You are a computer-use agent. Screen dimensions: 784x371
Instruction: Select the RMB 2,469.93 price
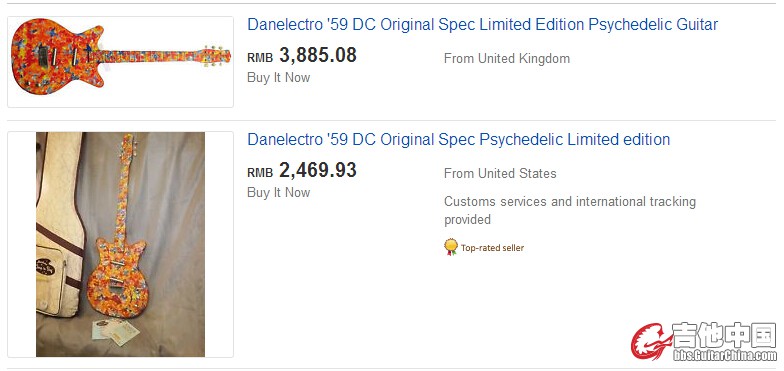[x=302, y=170]
